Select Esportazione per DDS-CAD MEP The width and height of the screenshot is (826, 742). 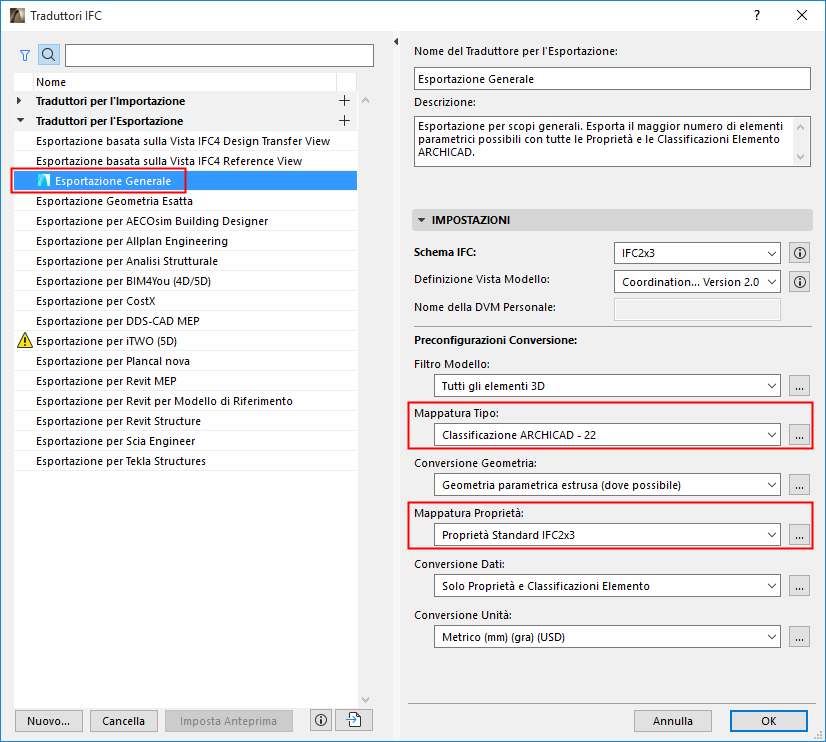coord(185,321)
